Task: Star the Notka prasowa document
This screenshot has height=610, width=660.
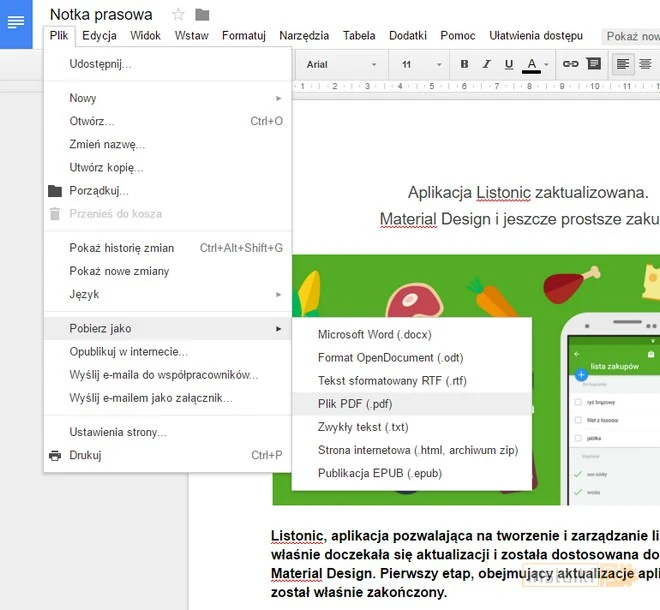Action: (178, 14)
